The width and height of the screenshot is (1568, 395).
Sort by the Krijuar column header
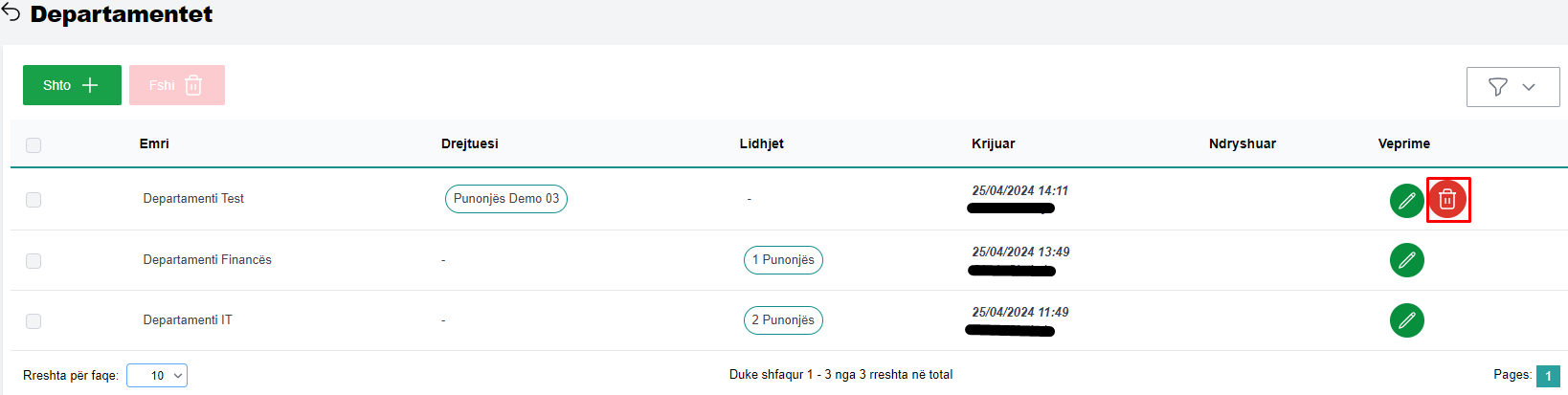(x=993, y=143)
